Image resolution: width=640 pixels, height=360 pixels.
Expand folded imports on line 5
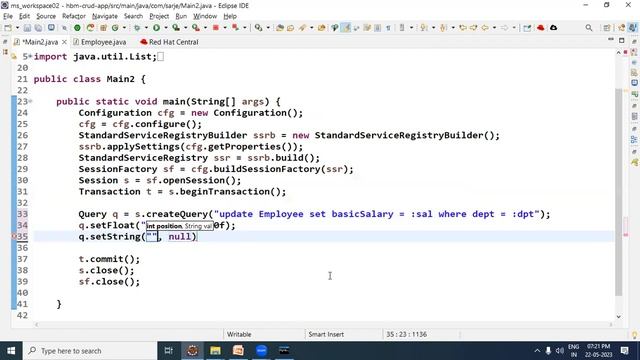30,57
